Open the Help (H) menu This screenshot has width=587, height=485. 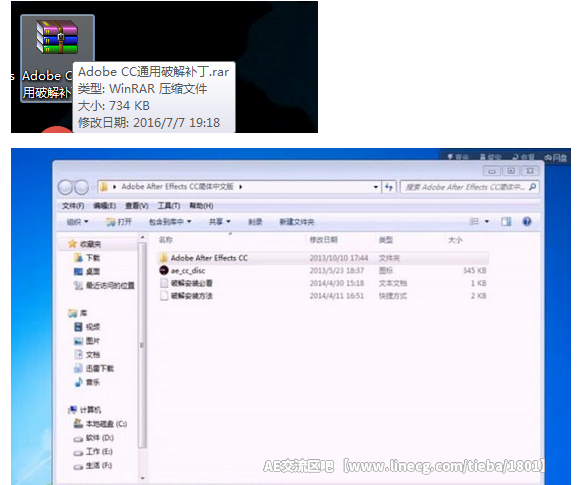pos(201,206)
